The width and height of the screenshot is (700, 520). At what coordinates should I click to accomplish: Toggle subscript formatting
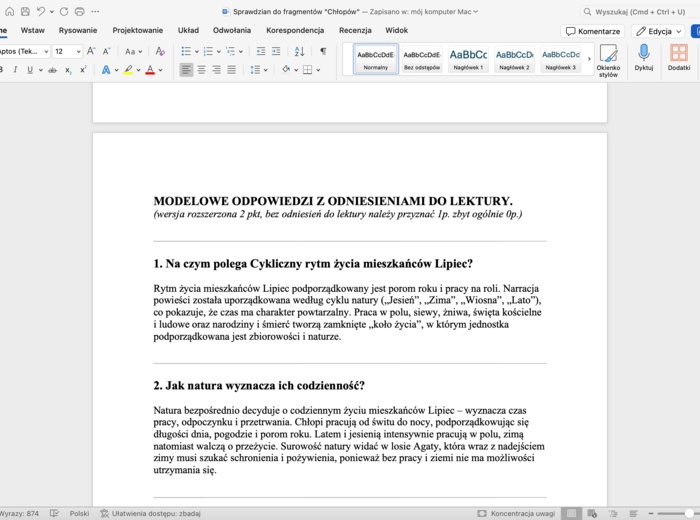(68, 70)
